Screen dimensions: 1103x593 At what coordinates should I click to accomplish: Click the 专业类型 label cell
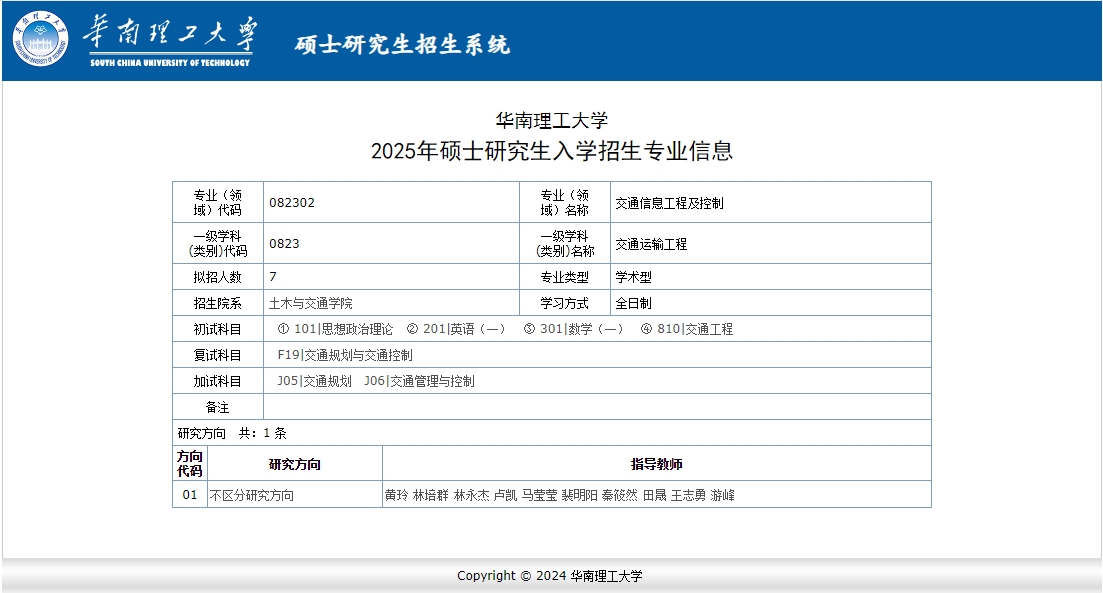pos(565,276)
